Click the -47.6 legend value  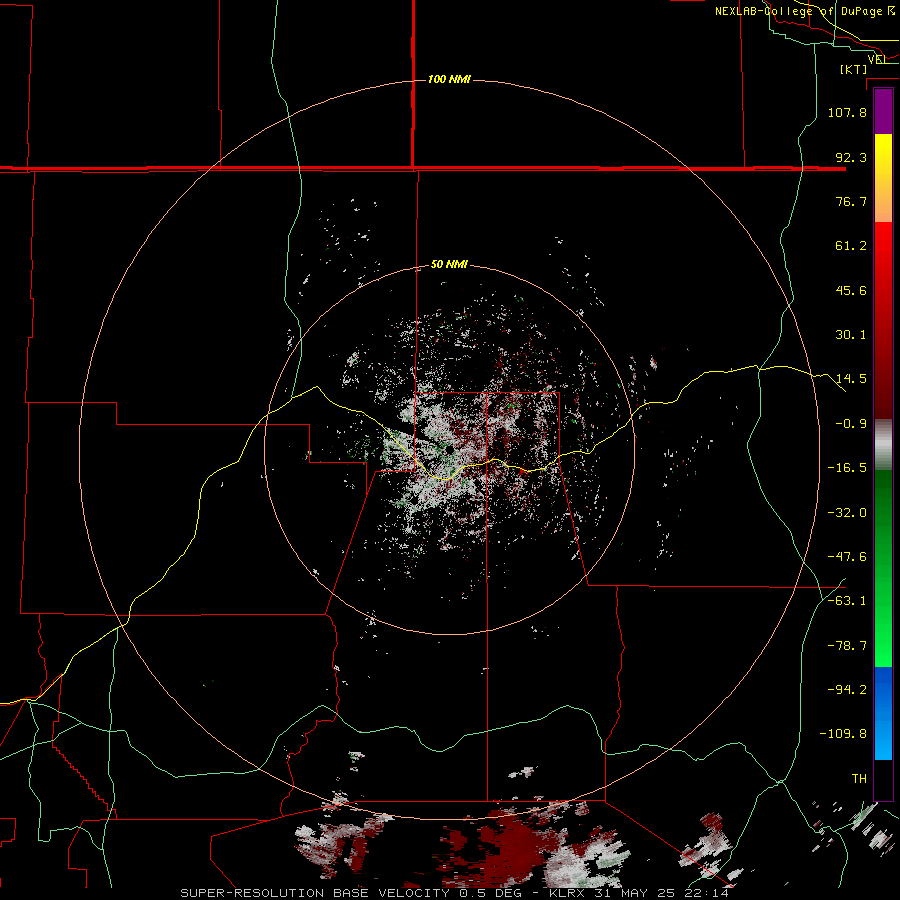click(x=847, y=557)
